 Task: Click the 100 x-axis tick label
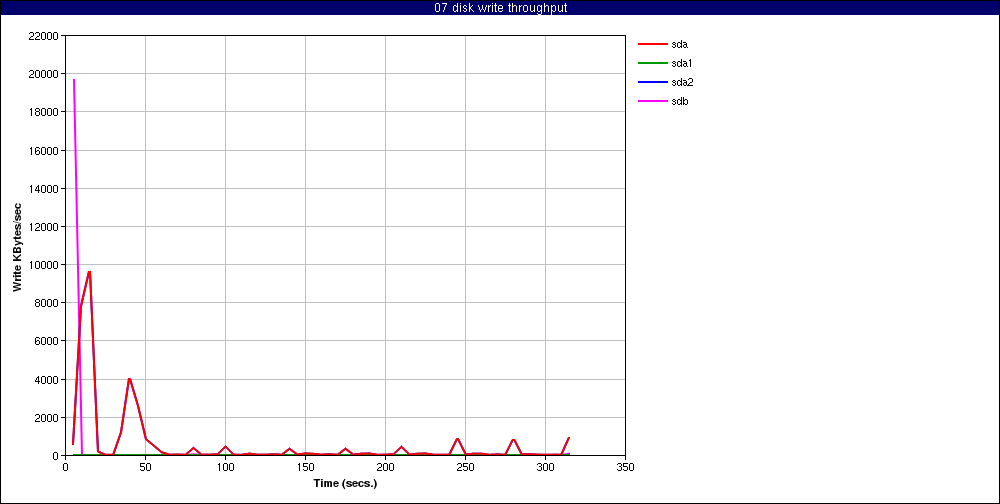[x=225, y=468]
